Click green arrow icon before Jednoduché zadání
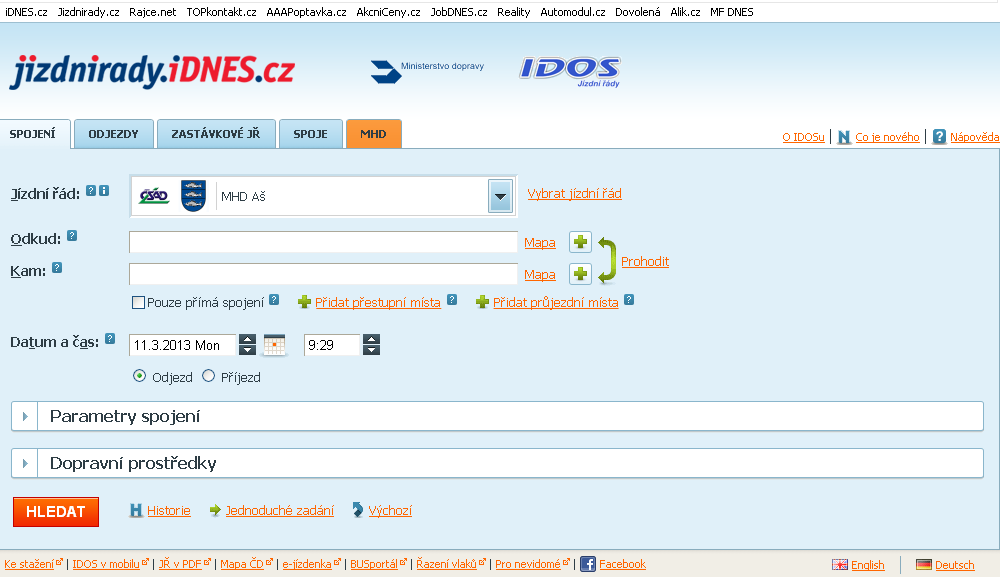The width and height of the screenshot is (1000, 577). 216,510
